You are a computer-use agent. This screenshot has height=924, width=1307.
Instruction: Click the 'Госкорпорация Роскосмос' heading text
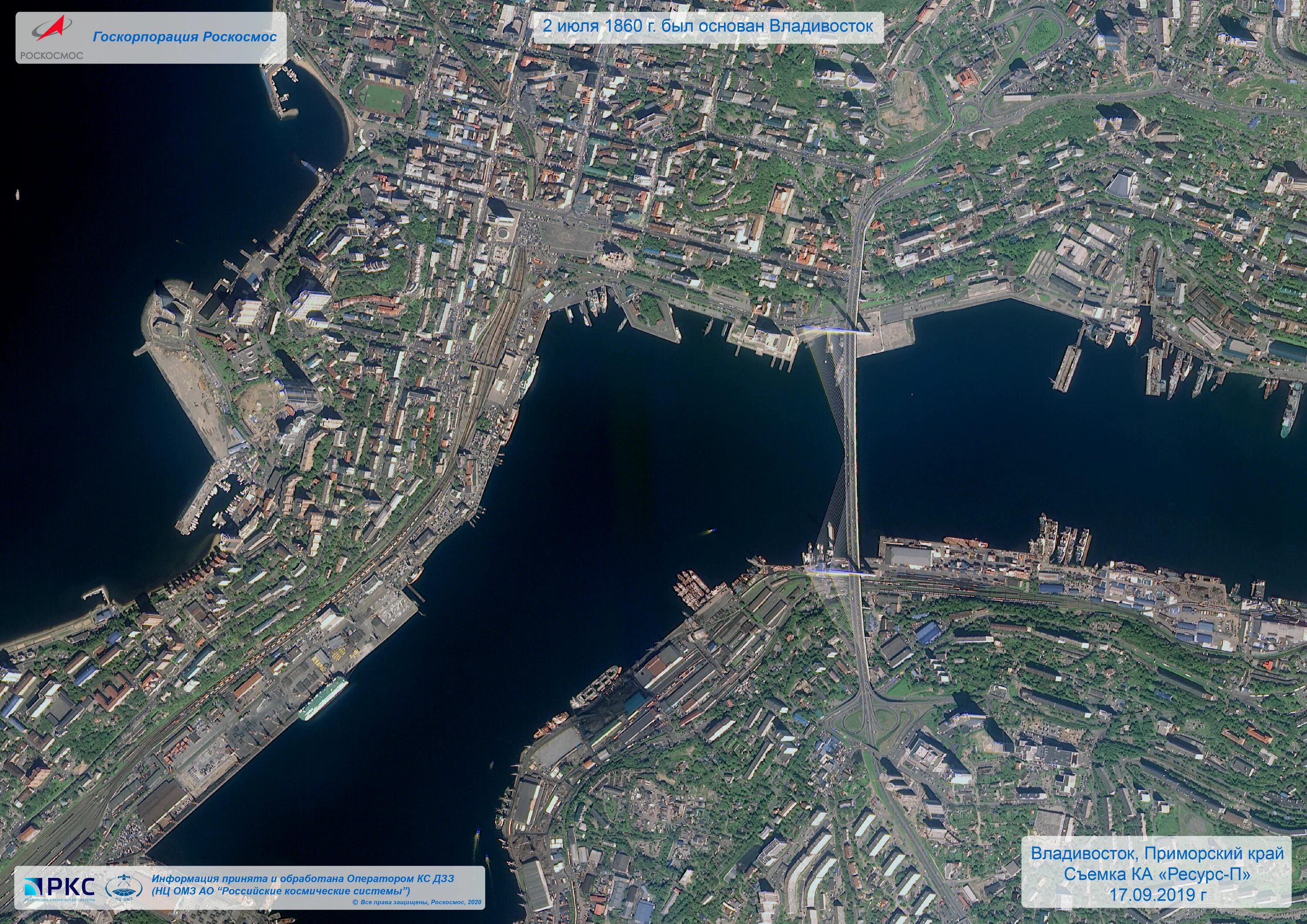point(184,37)
